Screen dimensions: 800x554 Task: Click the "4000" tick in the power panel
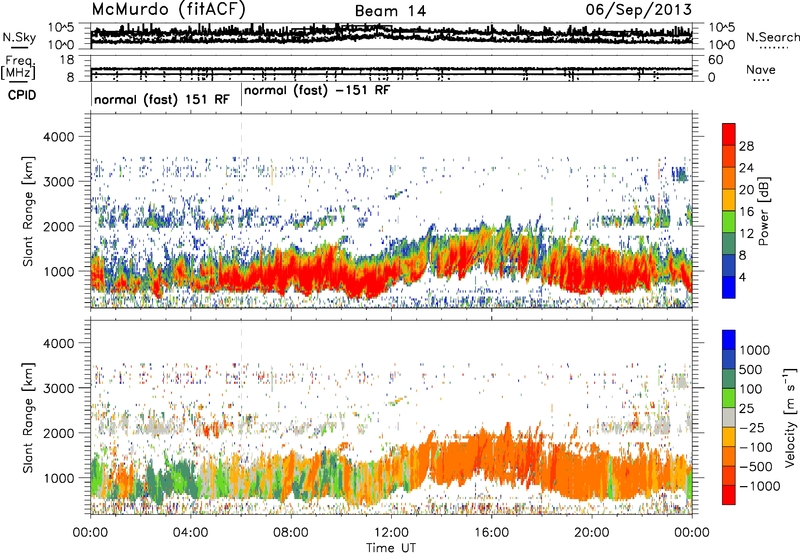59,137
